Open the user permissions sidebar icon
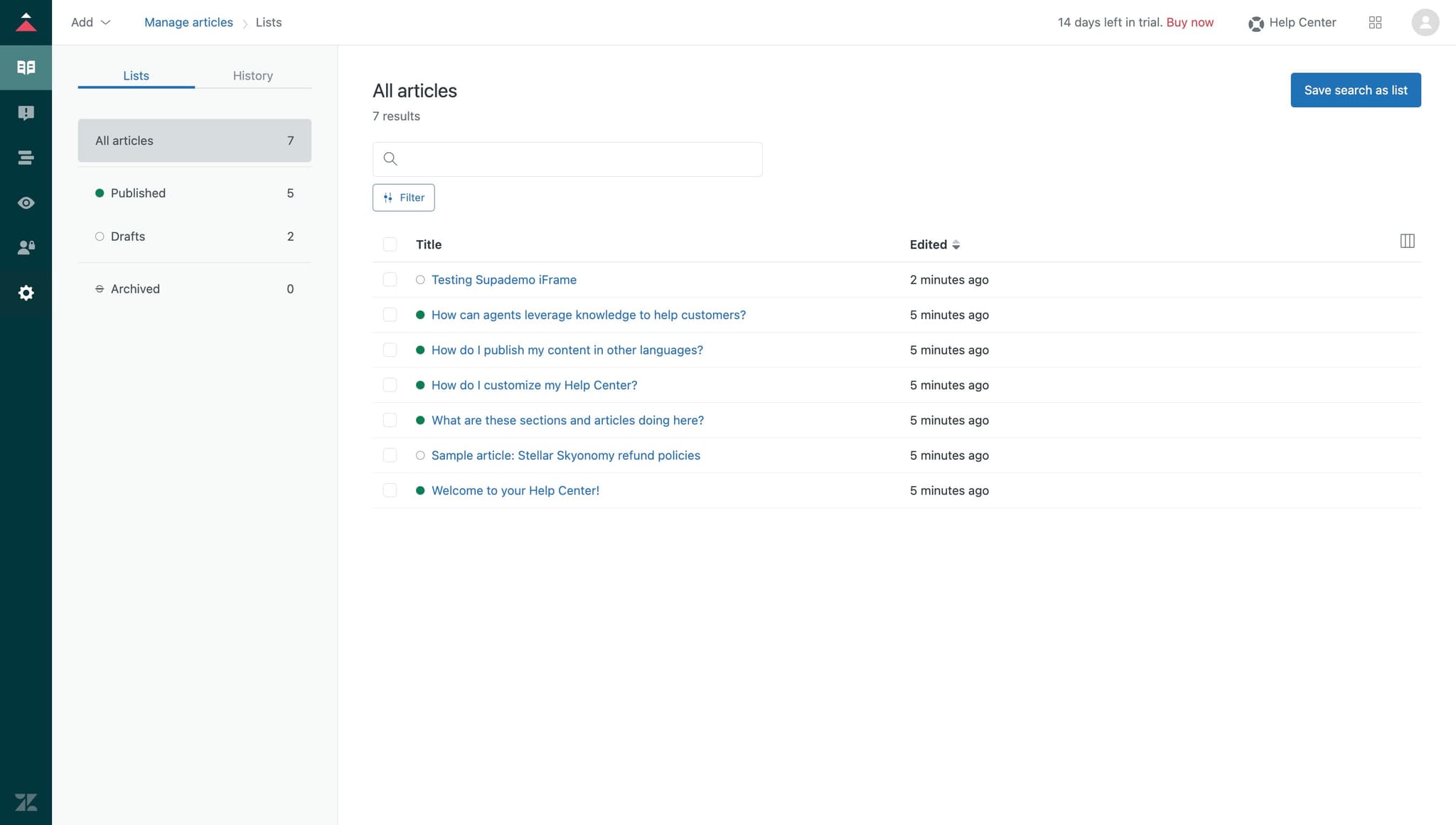1456x825 pixels. pyautogui.click(x=26, y=247)
